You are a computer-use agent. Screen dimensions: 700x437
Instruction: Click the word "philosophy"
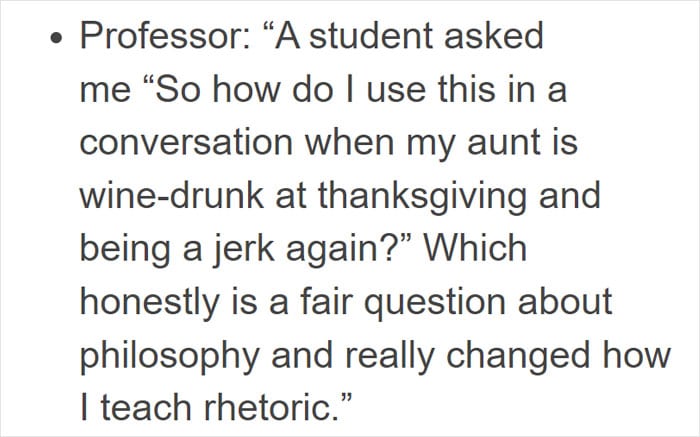coord(170,358)
